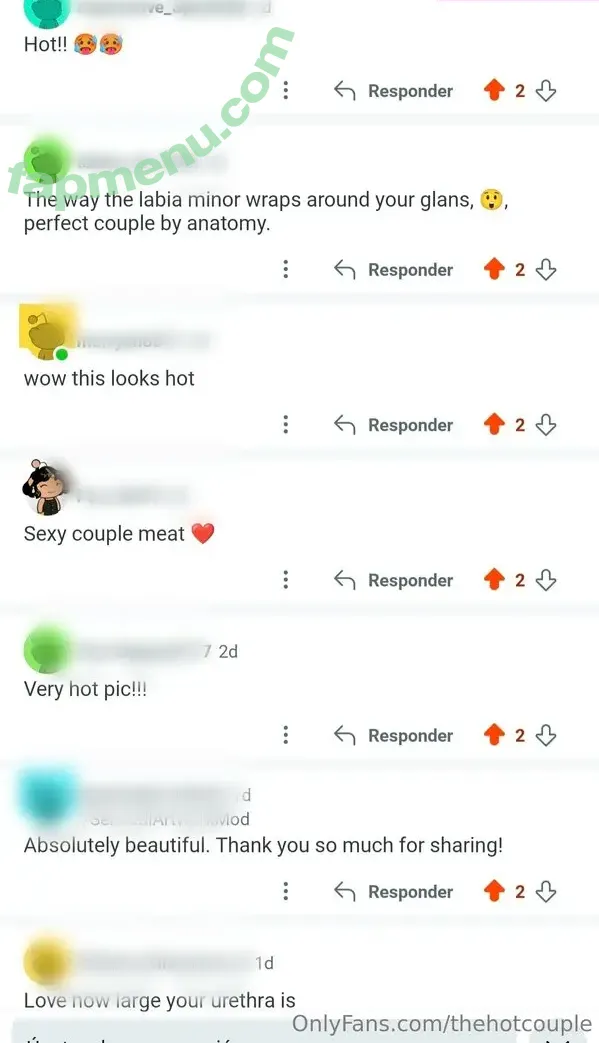599x1043 pixels.
Task: Open cartoon girl avatar commenter profile
Action: (x=45, y=487)
